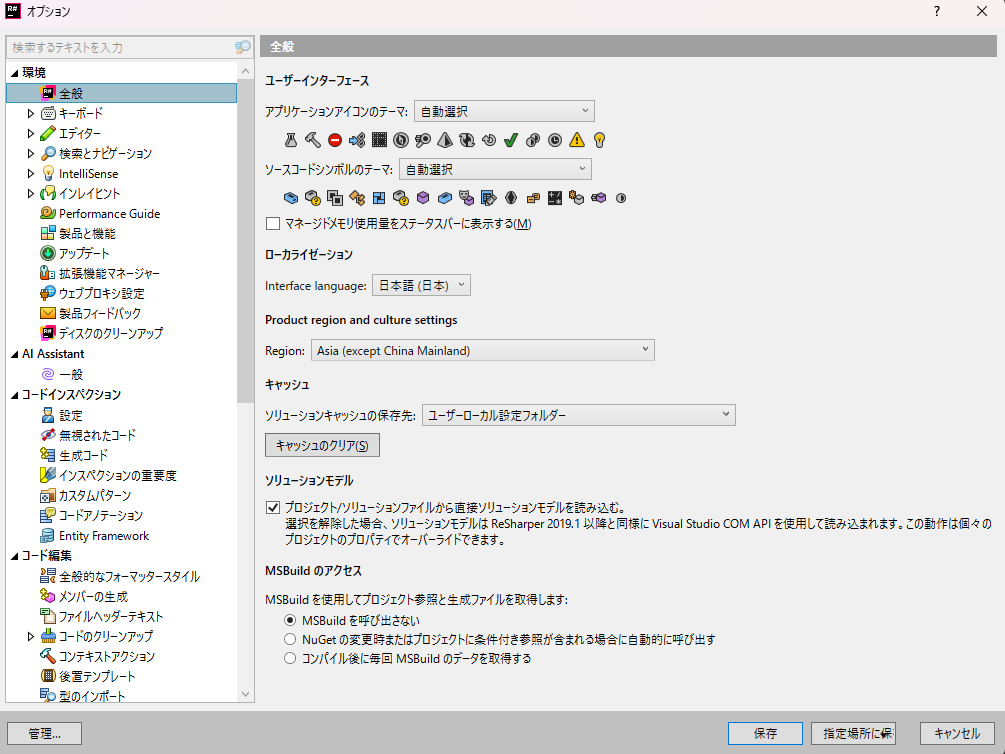The height and width of the screenshot is (754, 1005).
Task: Collapse the 環境 tree section
Action: [x=14, y=73]
